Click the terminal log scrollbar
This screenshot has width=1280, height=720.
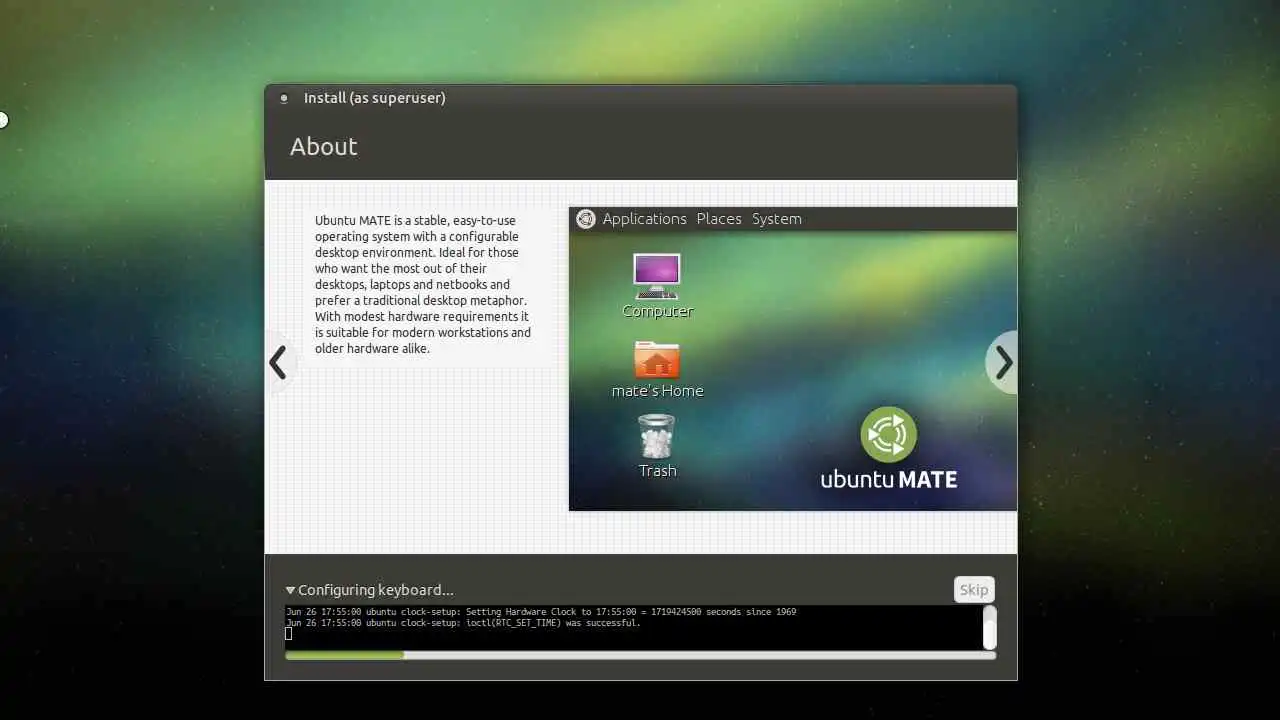point(990,627)
